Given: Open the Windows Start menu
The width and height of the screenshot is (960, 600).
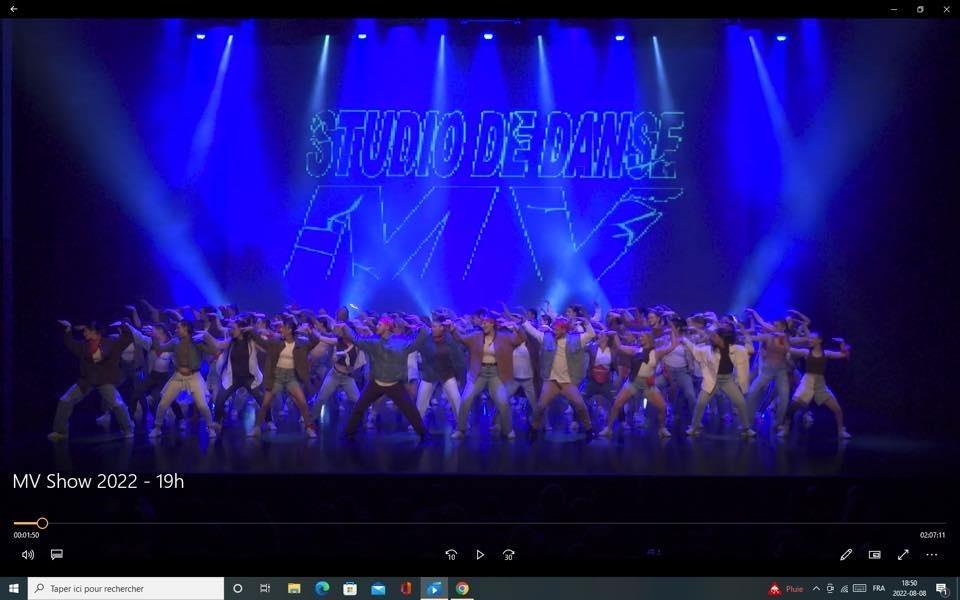Looking at the screenshot, I should coord(13,588).
